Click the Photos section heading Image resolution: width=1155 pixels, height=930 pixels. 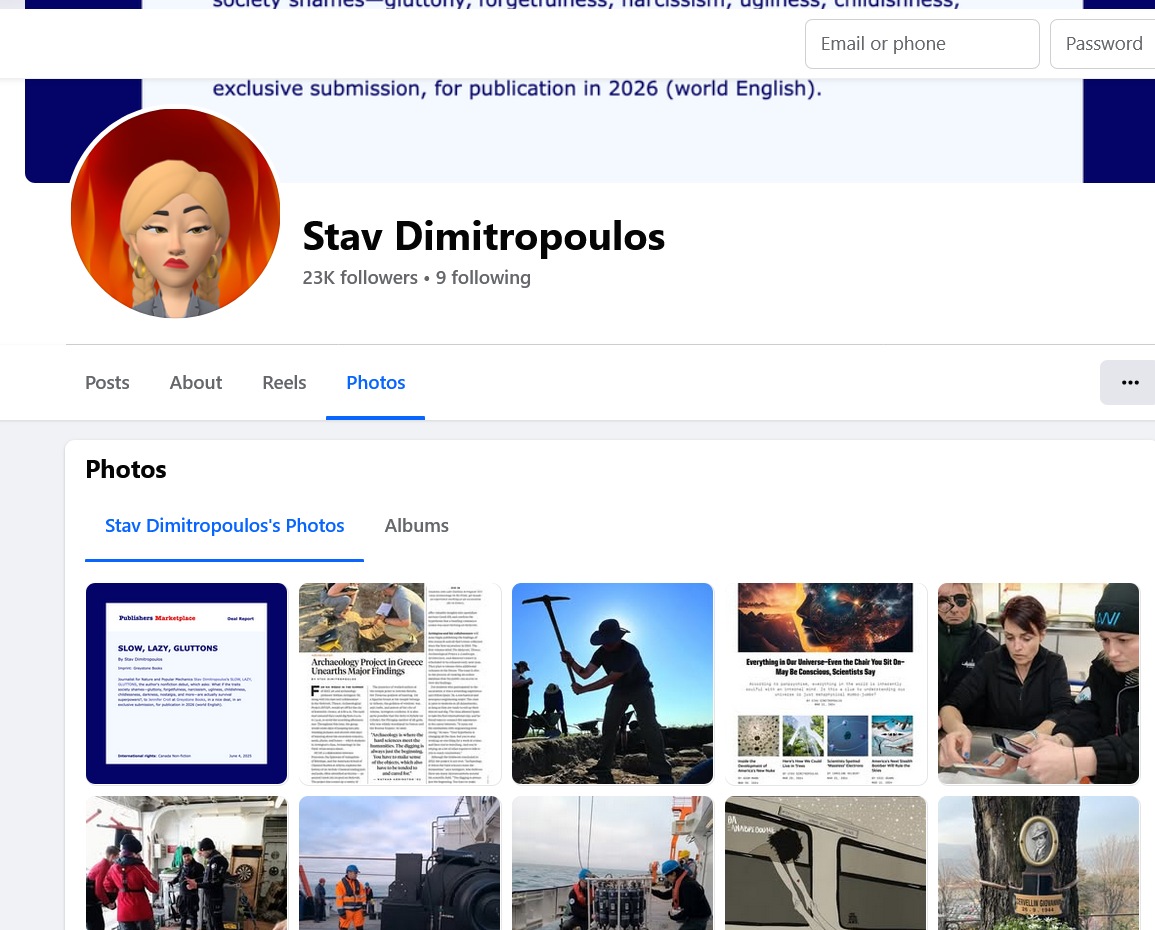(x=126, y=470)
